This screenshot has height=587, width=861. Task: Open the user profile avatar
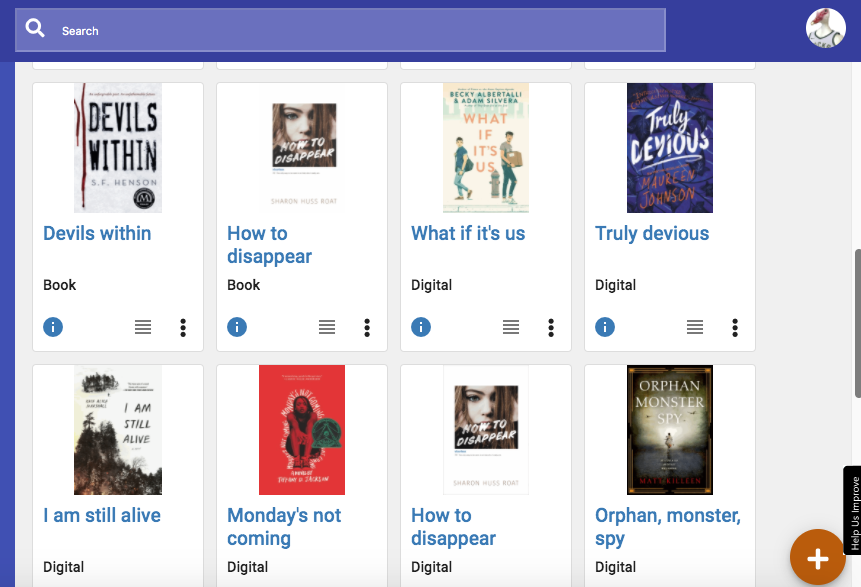tap(825, 28)
